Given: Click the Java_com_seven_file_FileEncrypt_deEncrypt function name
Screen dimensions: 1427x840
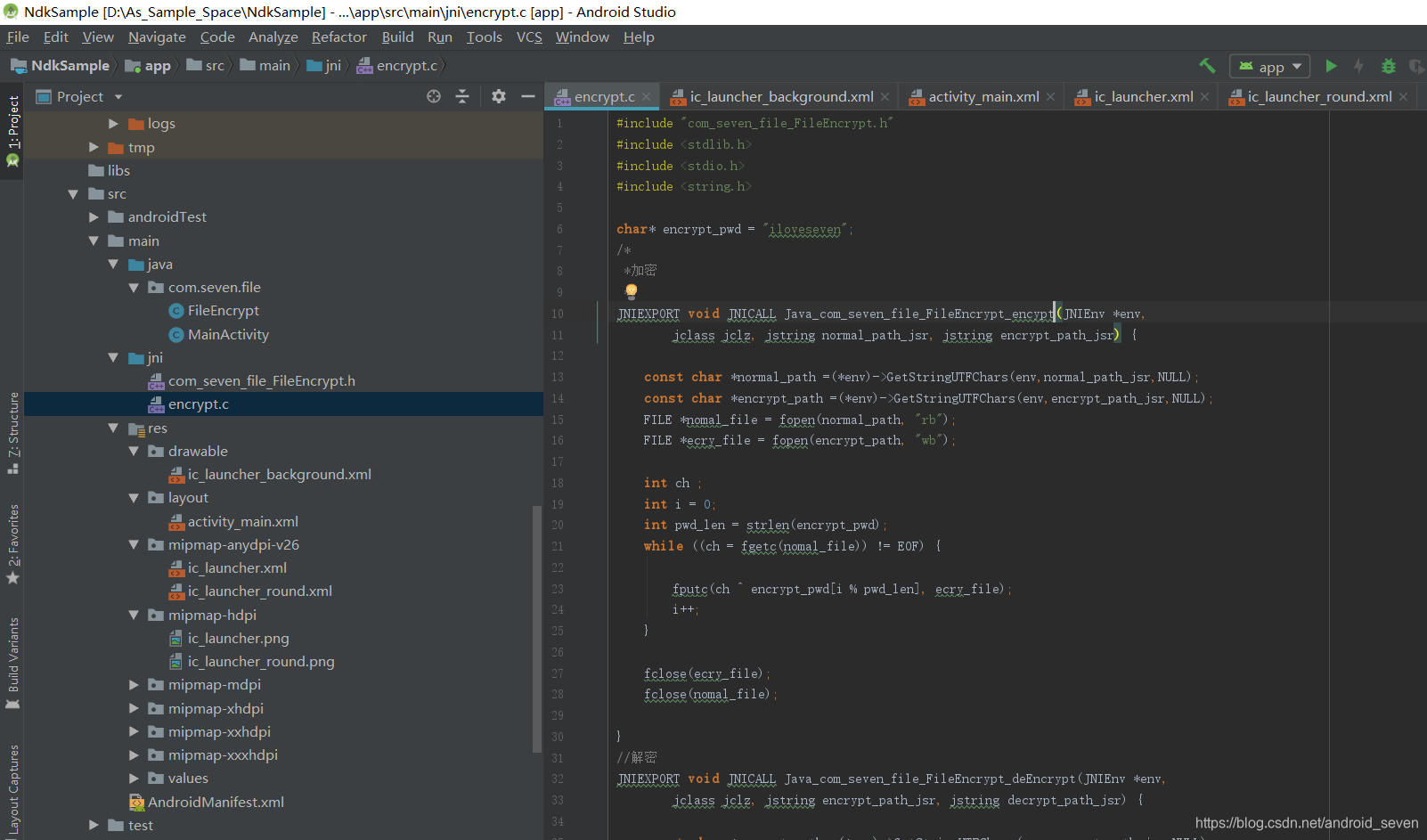Looking at the screenshot, I should 931,779.
